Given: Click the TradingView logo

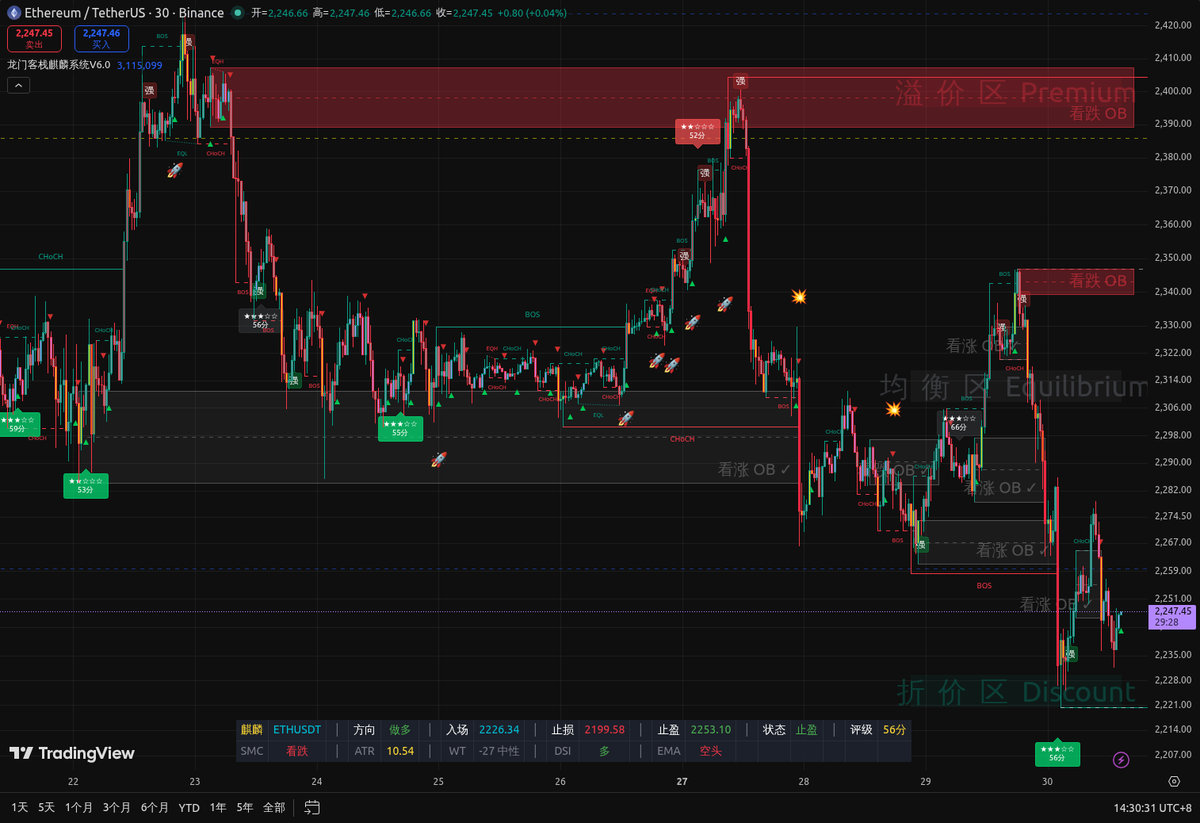Looking at the screenshot, I should [22, 752].
